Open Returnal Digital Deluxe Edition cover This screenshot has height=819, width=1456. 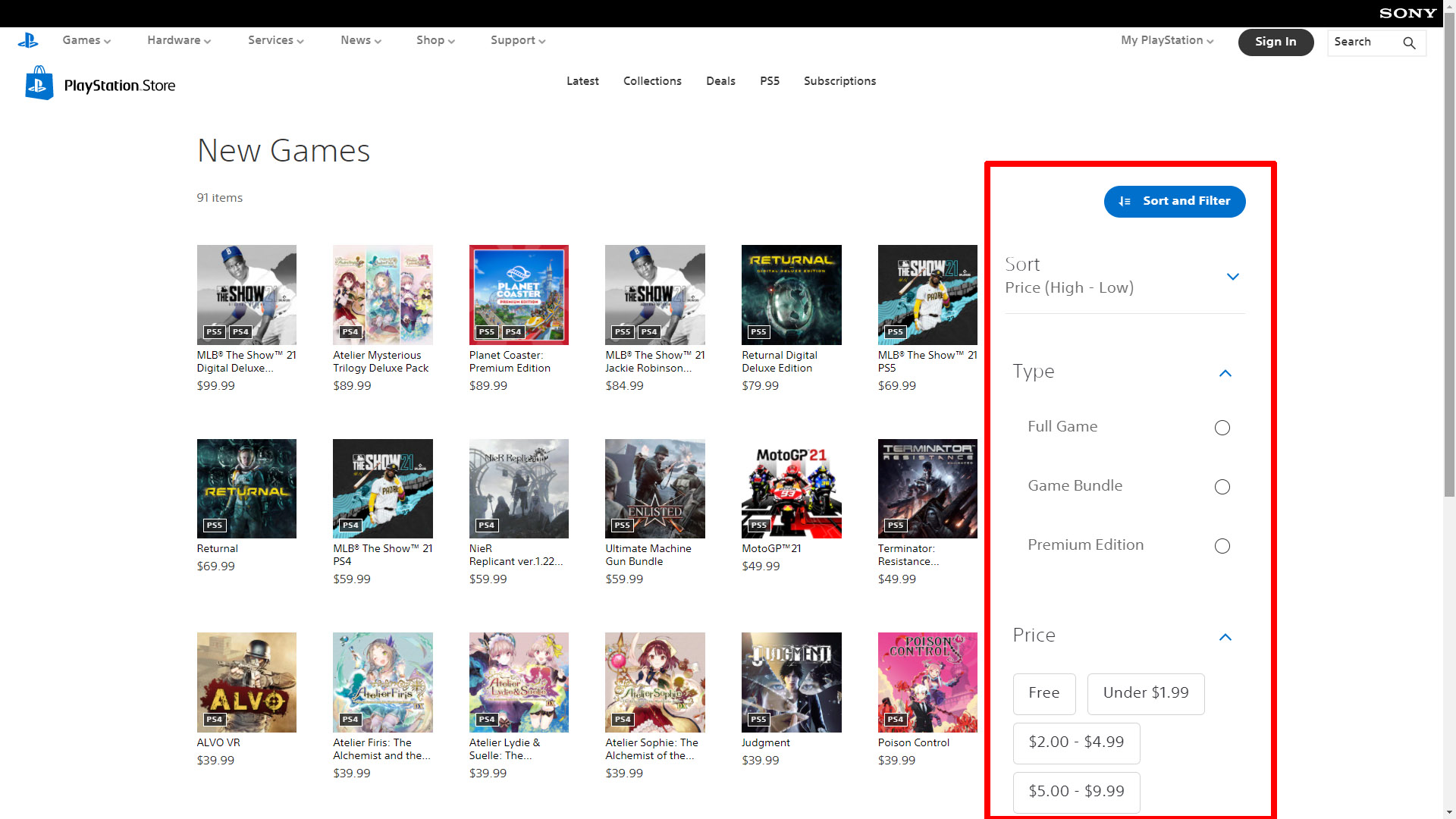pos(791,294)
